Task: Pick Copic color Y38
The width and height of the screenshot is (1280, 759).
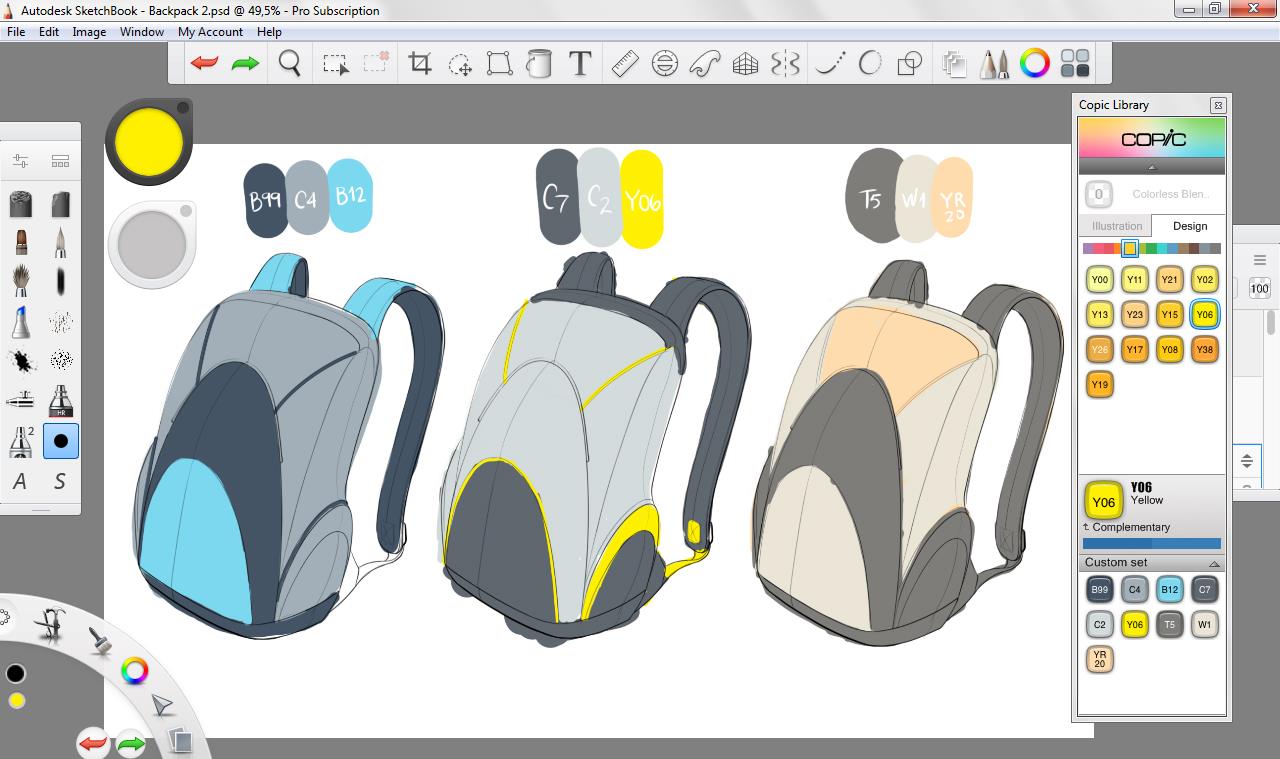Action: click(x=1205, y=349)
